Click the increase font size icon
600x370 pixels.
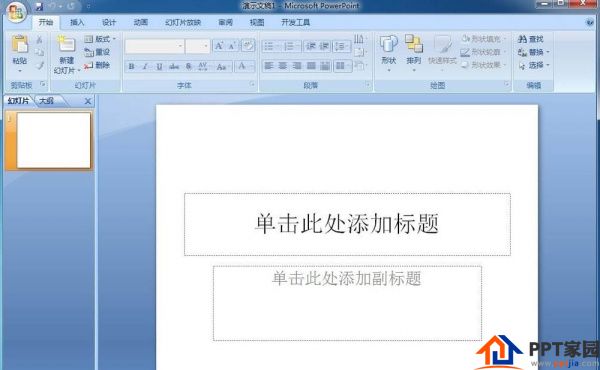click(219, 46)
